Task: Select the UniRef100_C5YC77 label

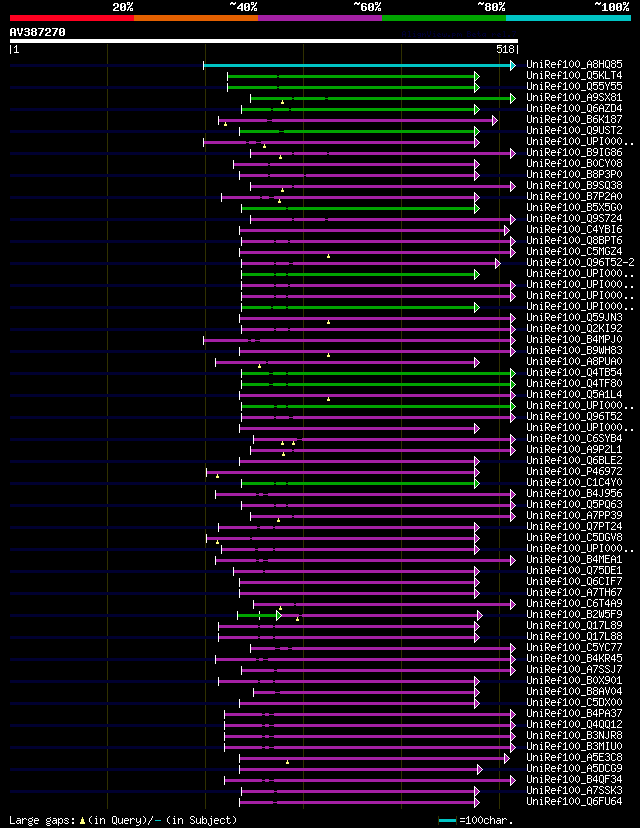Action: point(575,647)
